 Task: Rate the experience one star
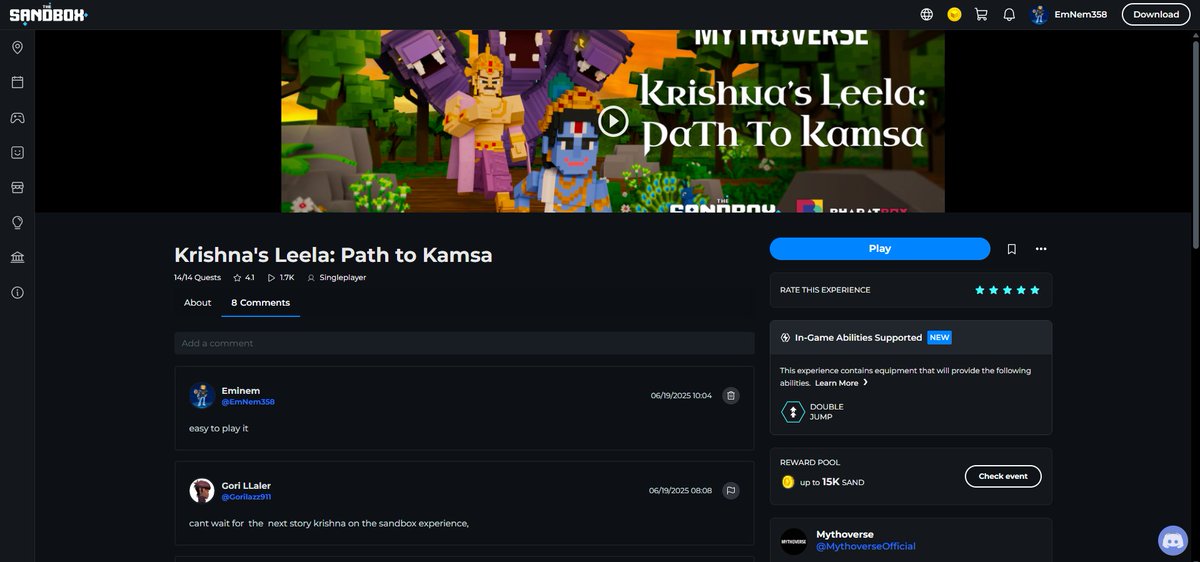pos(980,290)
